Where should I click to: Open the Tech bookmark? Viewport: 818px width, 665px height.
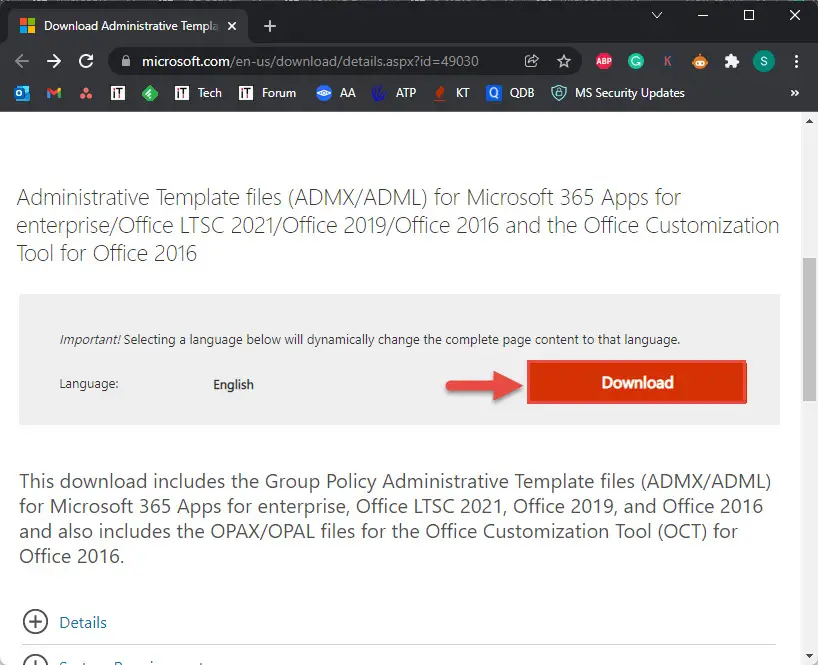pyautogui.click(x=198, y=93)
